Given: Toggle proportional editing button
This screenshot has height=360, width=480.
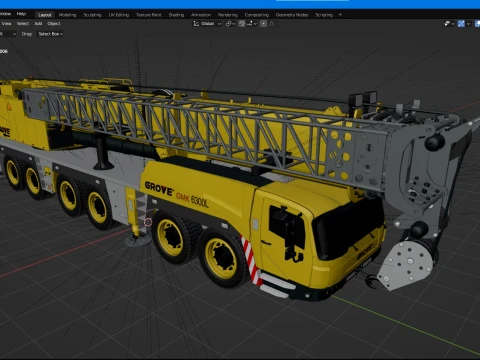Looking at the screenshot, I should point(263,24).
